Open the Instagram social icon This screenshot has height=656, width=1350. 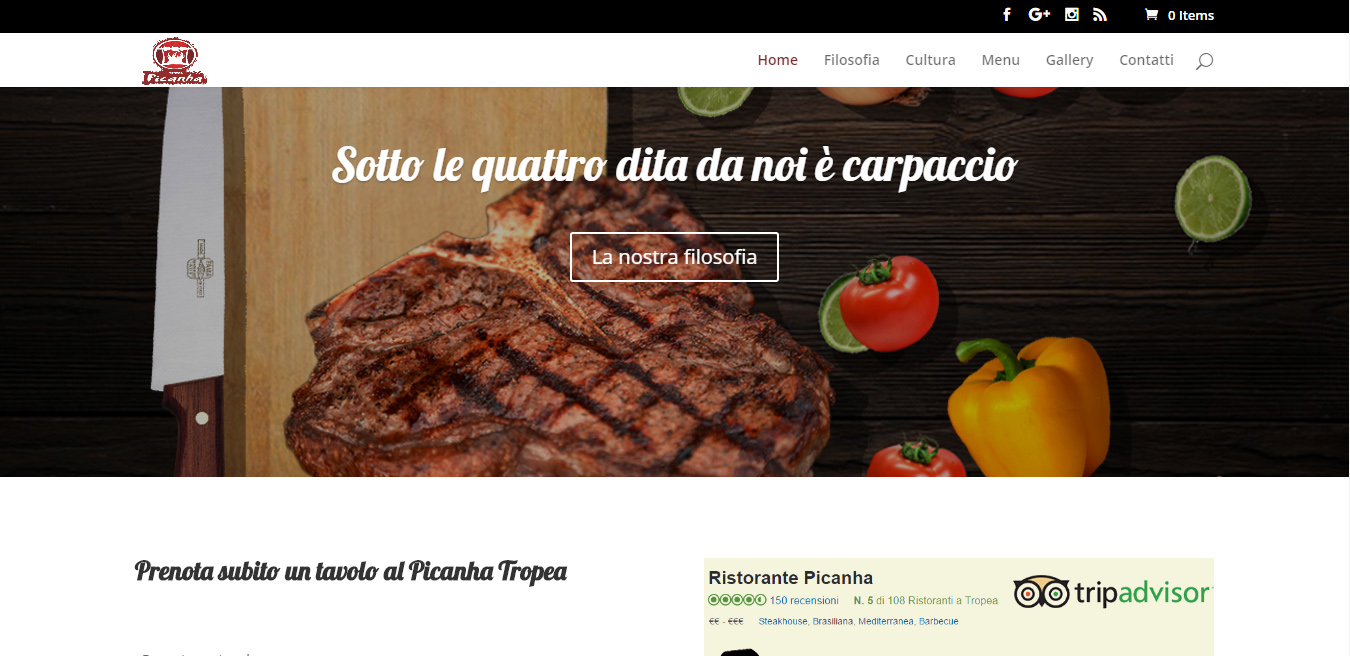1072,15
